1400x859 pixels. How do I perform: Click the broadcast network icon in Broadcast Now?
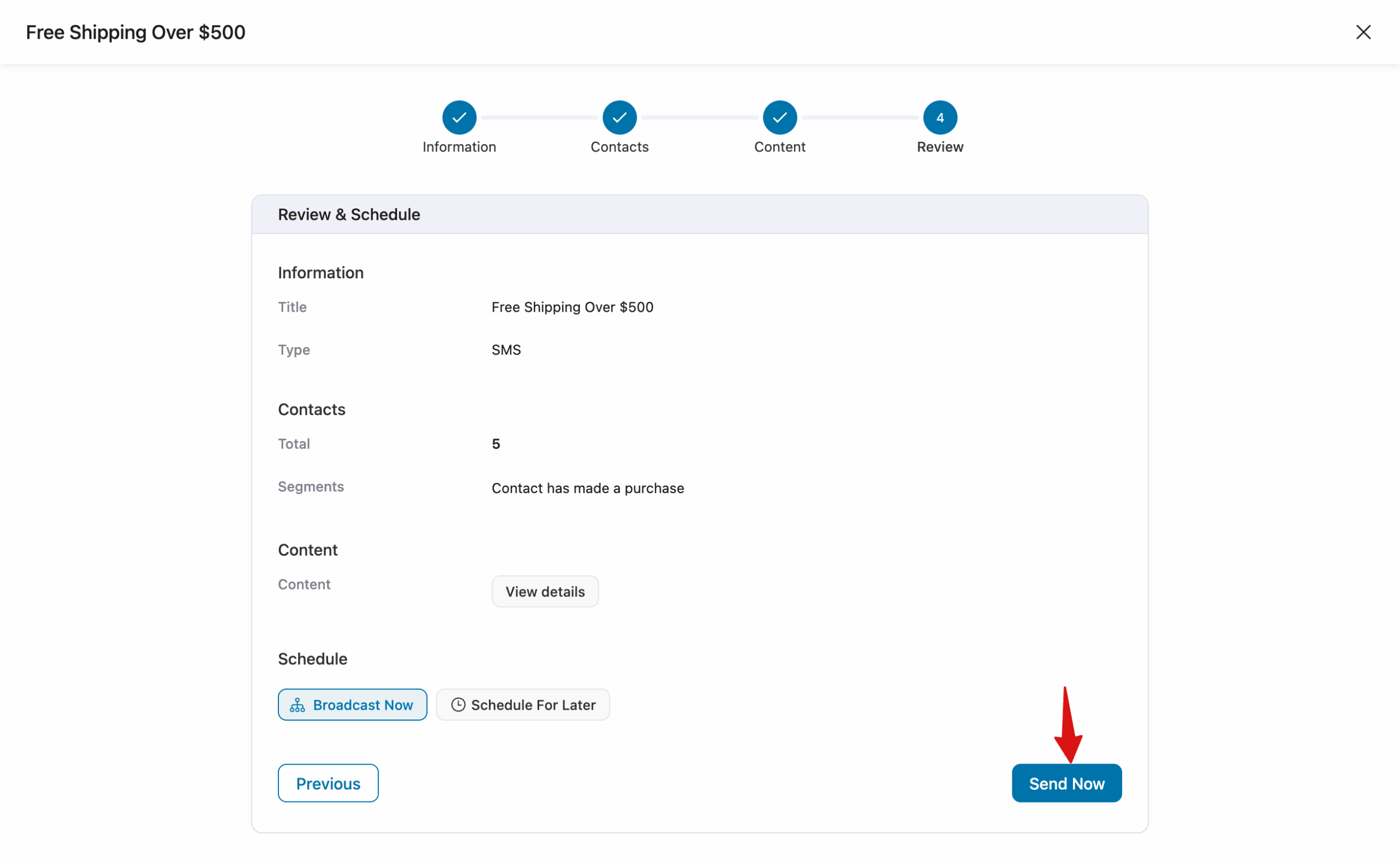click(x=297, y=704)
